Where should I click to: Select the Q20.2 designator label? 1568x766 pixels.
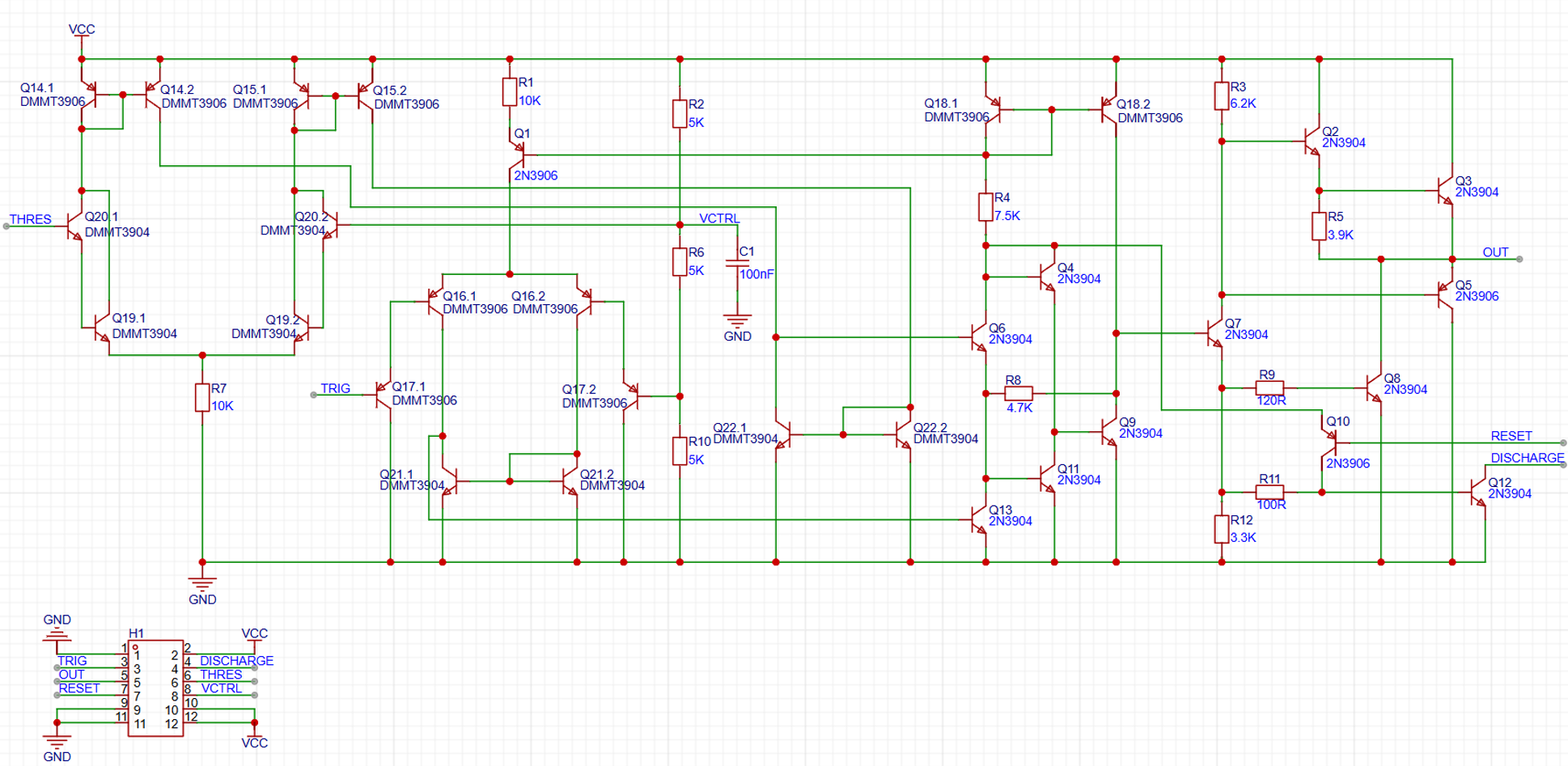[311, 217]
